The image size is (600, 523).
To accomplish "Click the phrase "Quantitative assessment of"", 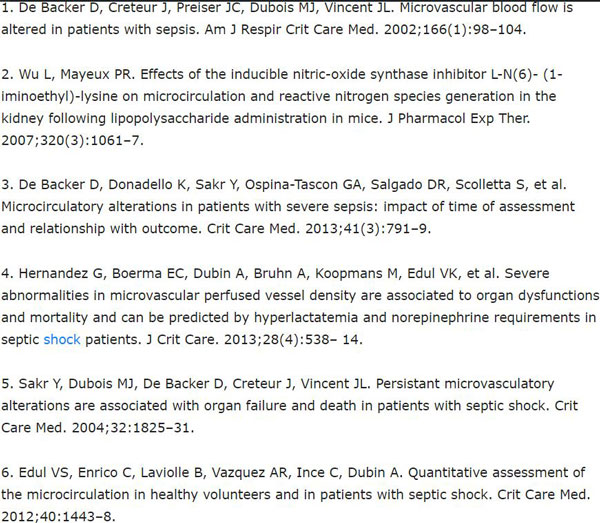I will point(497,472).
